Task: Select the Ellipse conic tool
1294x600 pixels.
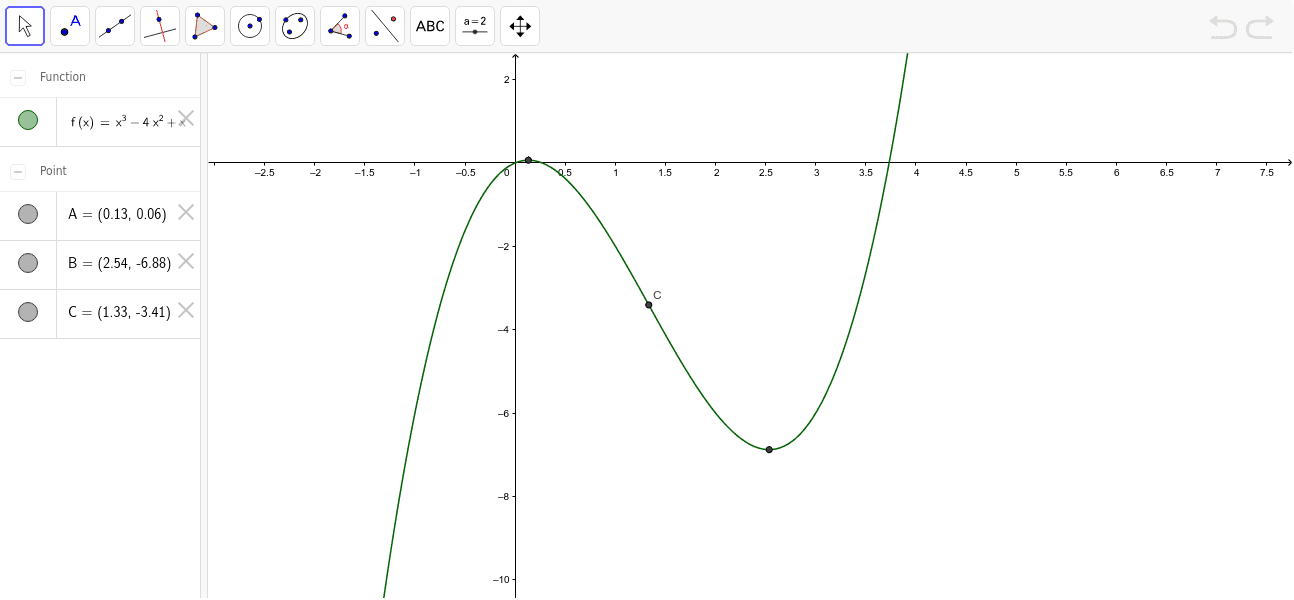Action: point(295,26)
